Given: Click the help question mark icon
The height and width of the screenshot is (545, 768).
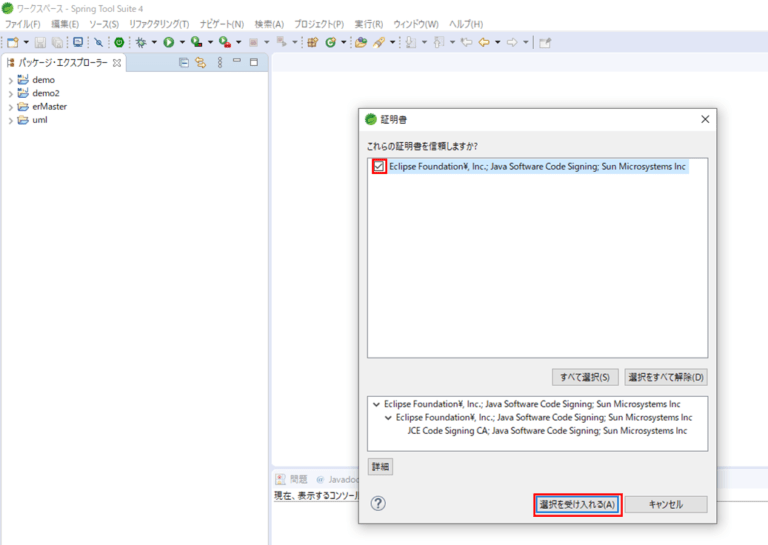Looking at the screenshot, I should click(x=378, y=503).
